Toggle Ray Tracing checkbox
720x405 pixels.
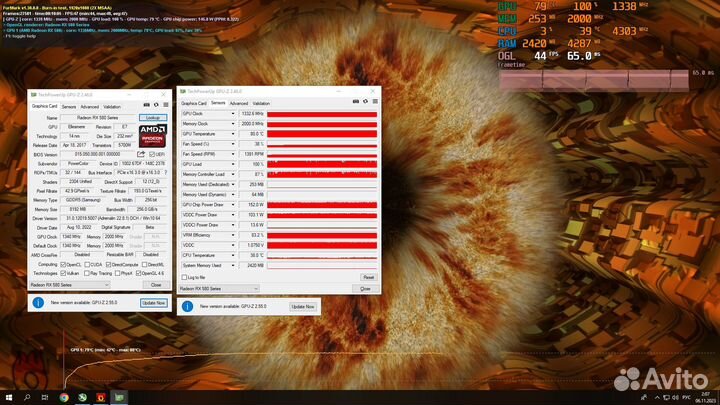[x=87, y=273]
